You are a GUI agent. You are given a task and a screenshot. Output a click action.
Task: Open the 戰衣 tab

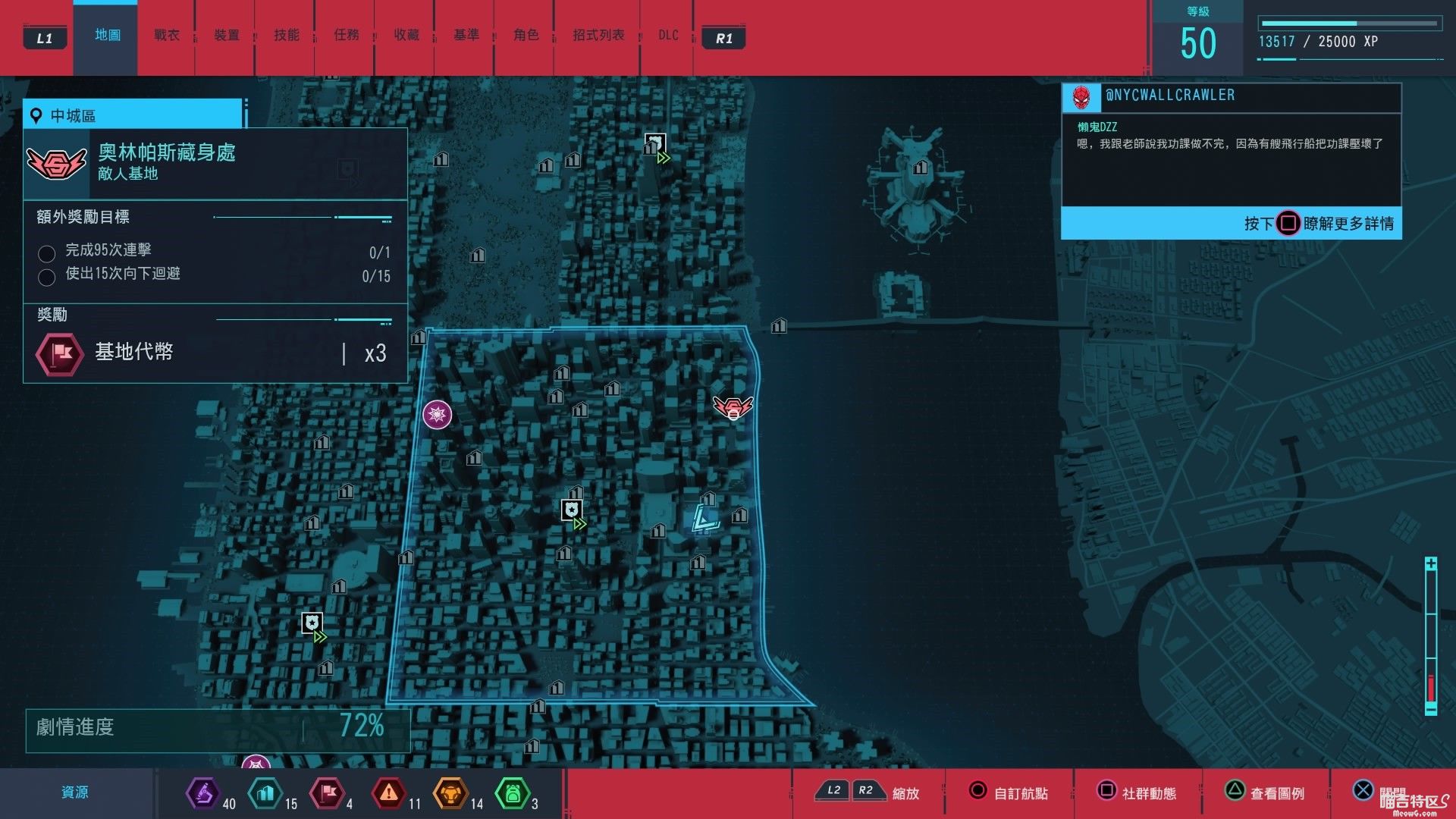click(167, 36)
